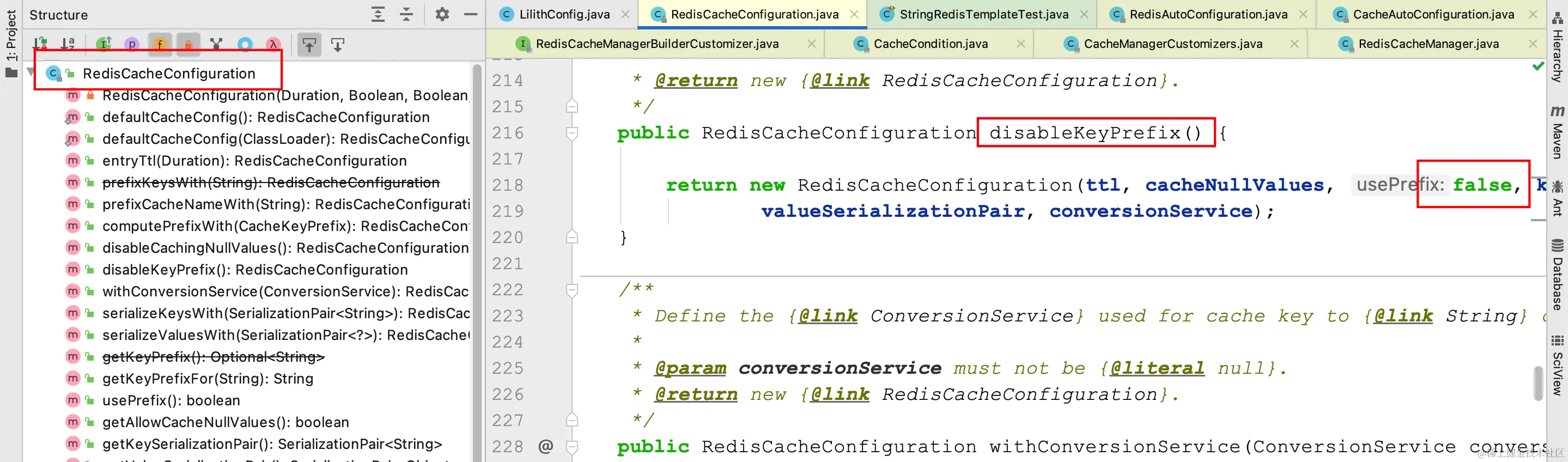This screenshot has width=1568, height=462.
Task: Open Structure panel settings gear
Action: [442, 14]
